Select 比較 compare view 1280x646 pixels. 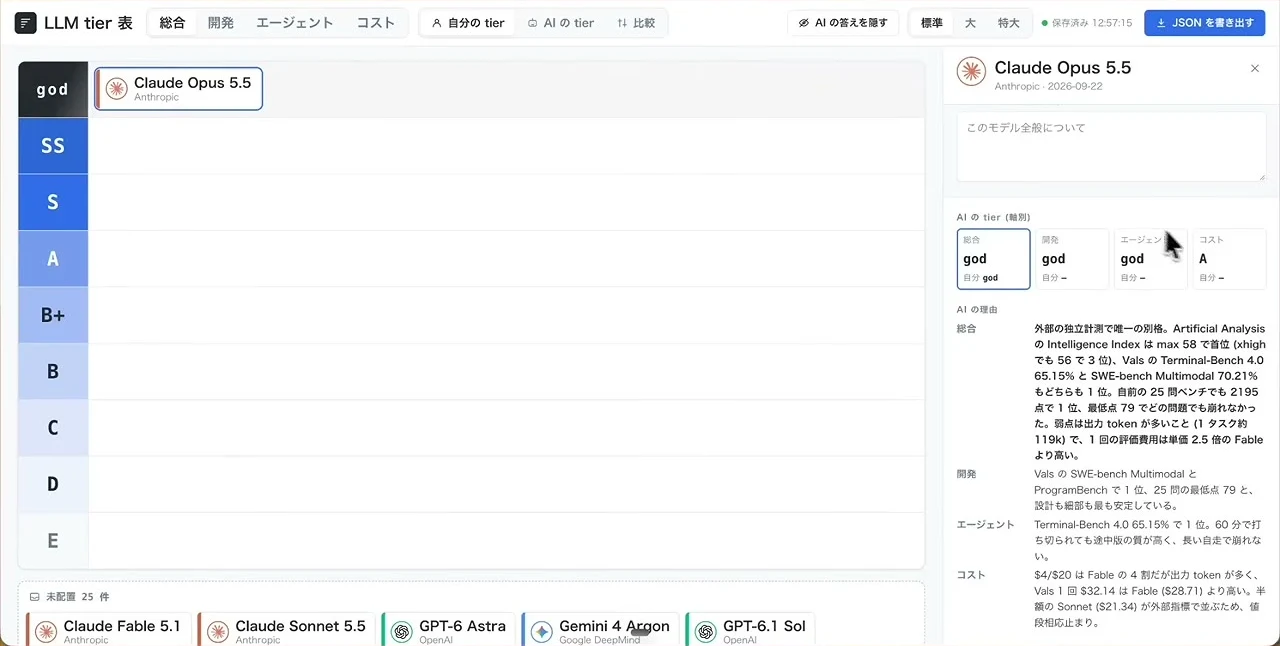pyautogui.click(x=636, y=23)
